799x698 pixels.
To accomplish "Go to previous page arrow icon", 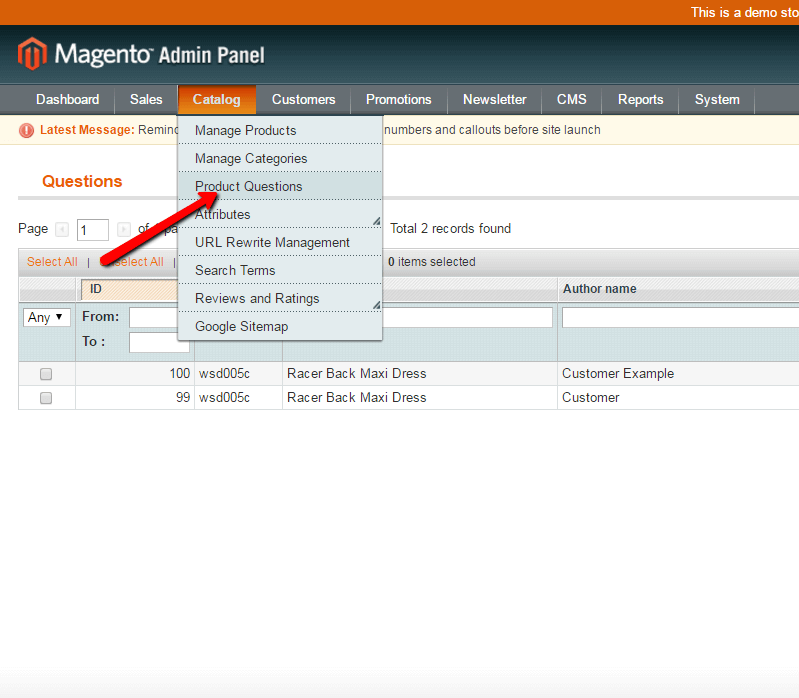I will click(62, 229).
